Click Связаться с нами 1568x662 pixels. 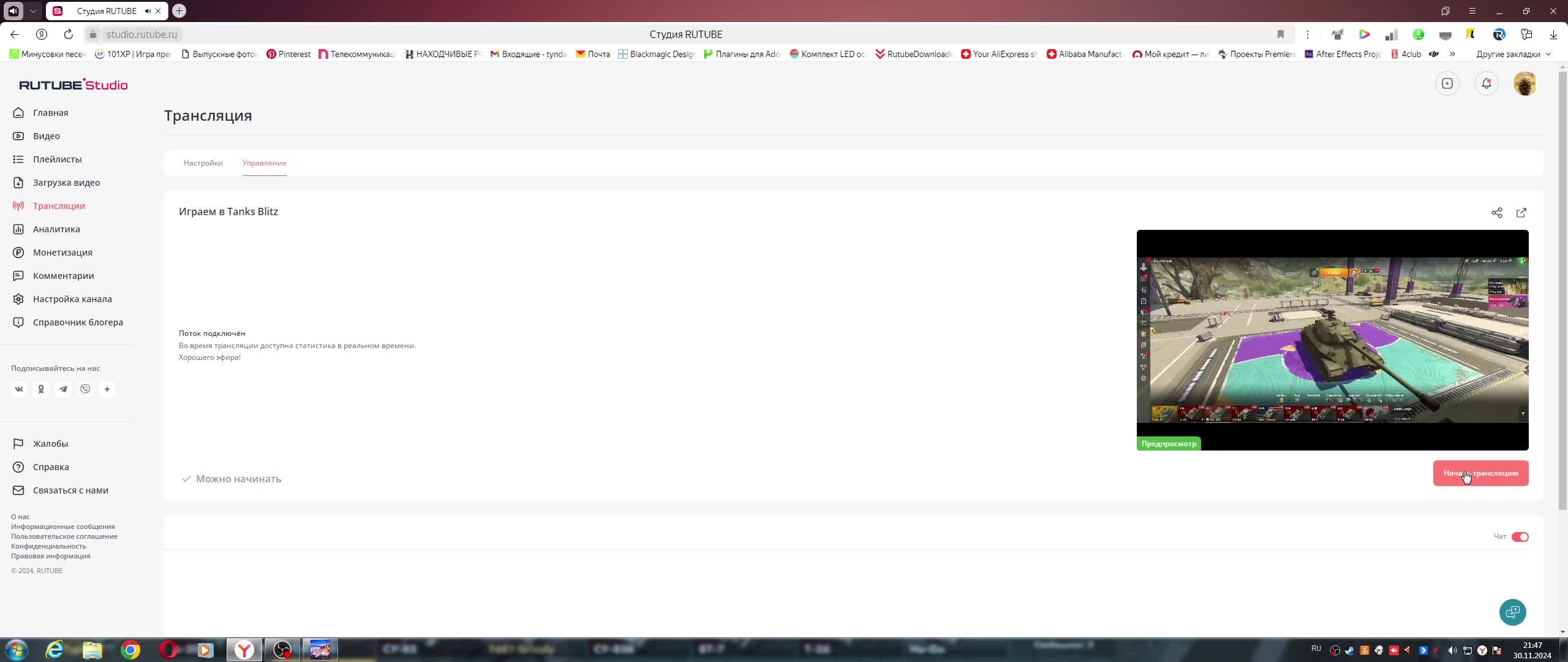pyautogui.click(x=70, y=490)
